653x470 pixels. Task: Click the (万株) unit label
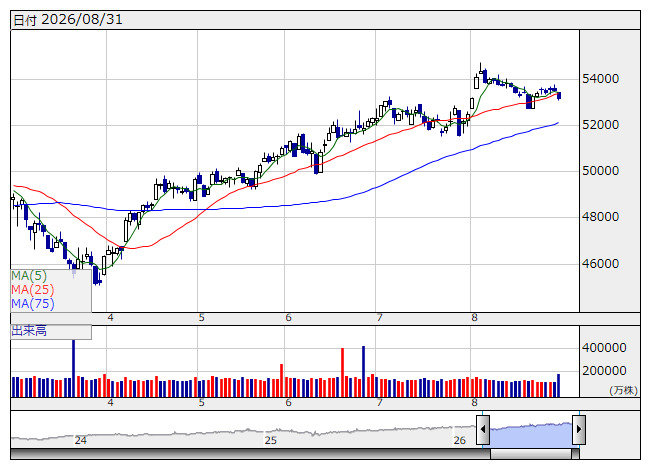[x=623, y=390]
